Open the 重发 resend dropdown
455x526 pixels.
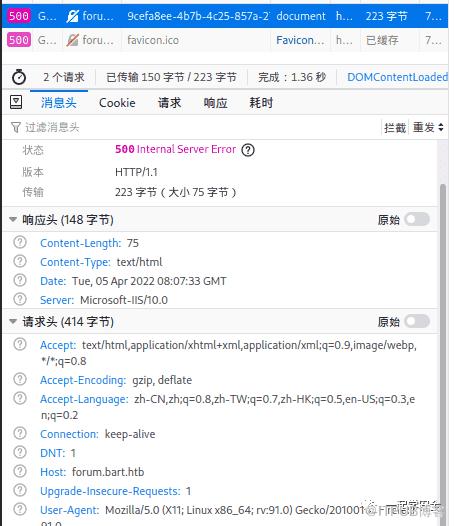[428, 127]
